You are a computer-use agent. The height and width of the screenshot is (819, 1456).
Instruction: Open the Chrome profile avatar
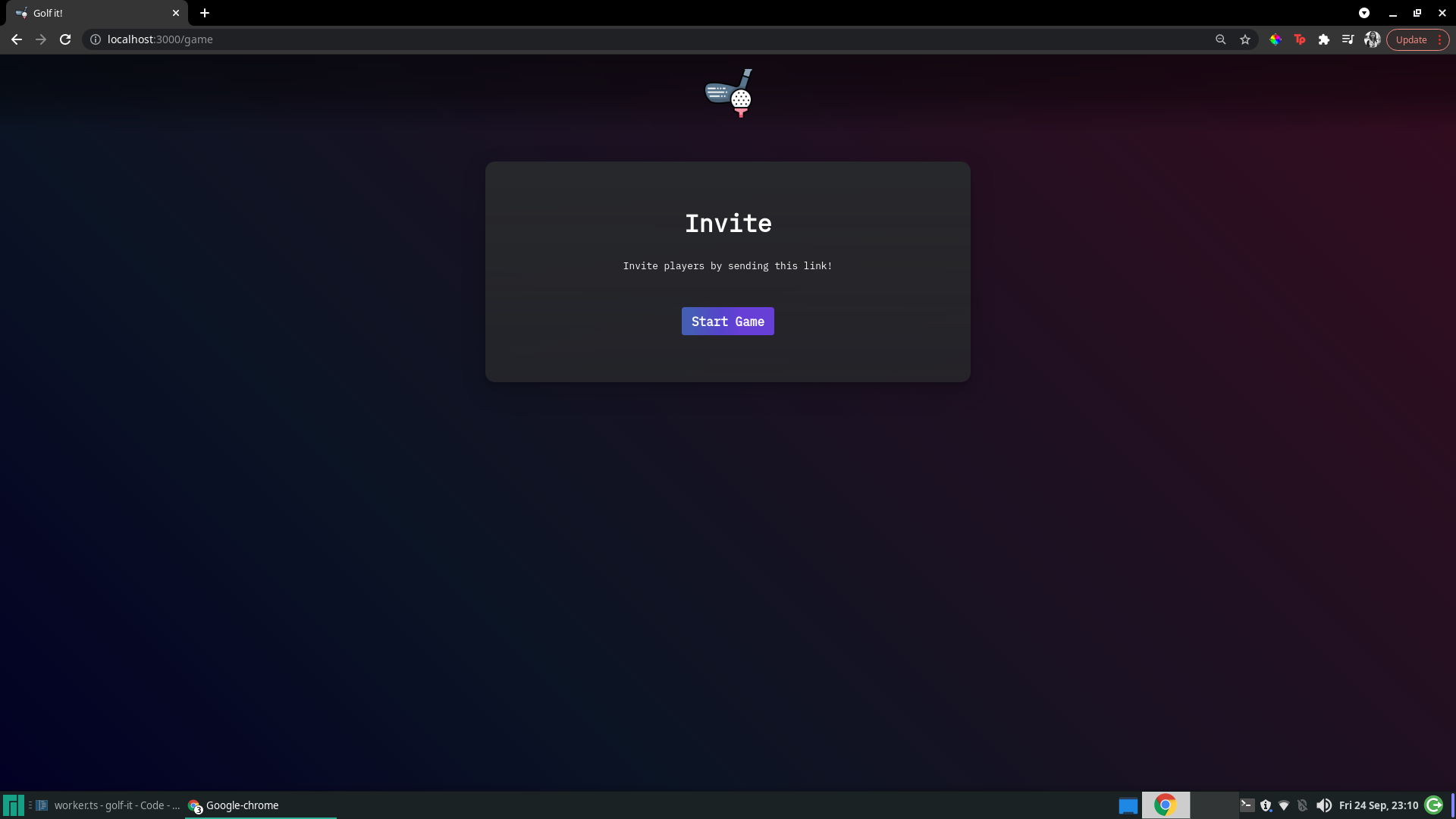pyautogui.click(x=1372, y=39)
